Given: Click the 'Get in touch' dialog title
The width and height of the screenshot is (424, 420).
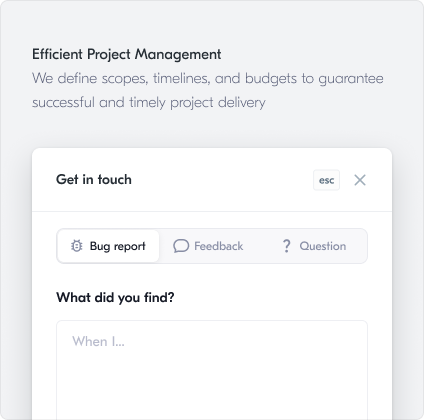Looking at the screenshot, I should pos(94,180).
